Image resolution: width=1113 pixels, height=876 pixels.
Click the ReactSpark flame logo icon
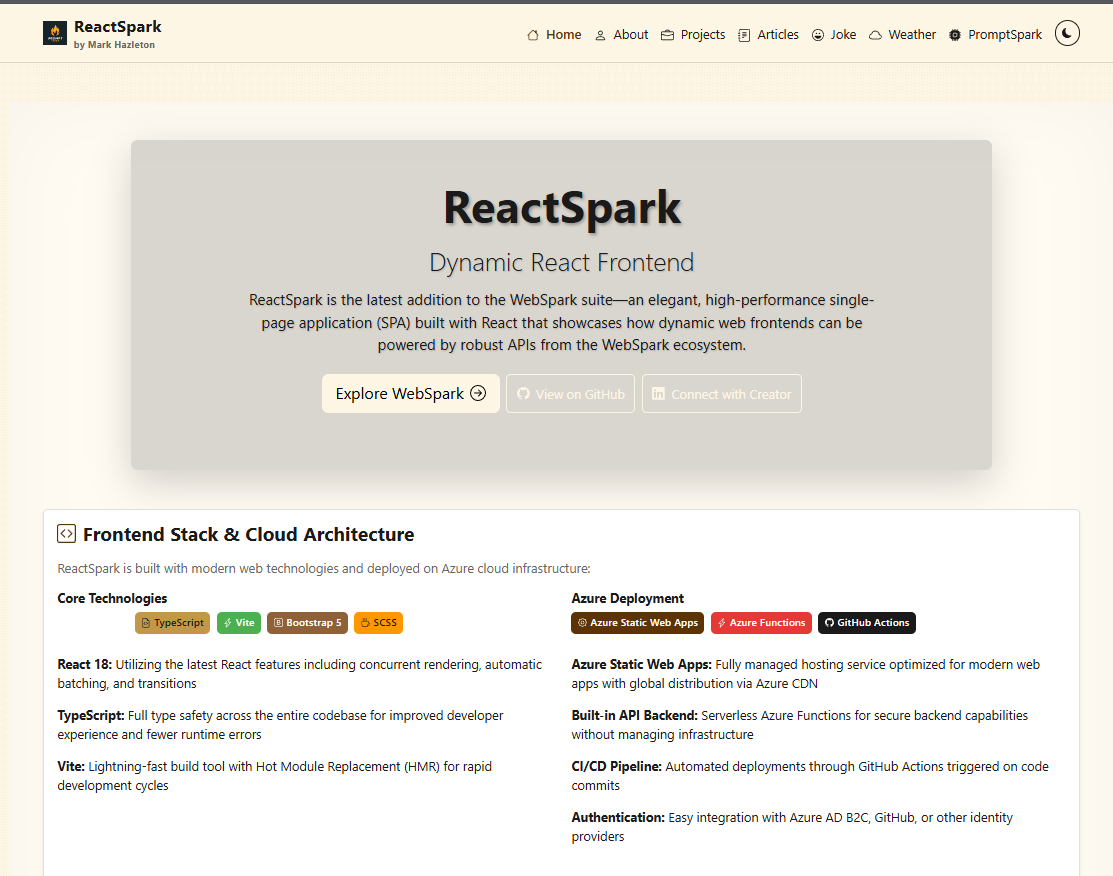[x=55, y=32]
